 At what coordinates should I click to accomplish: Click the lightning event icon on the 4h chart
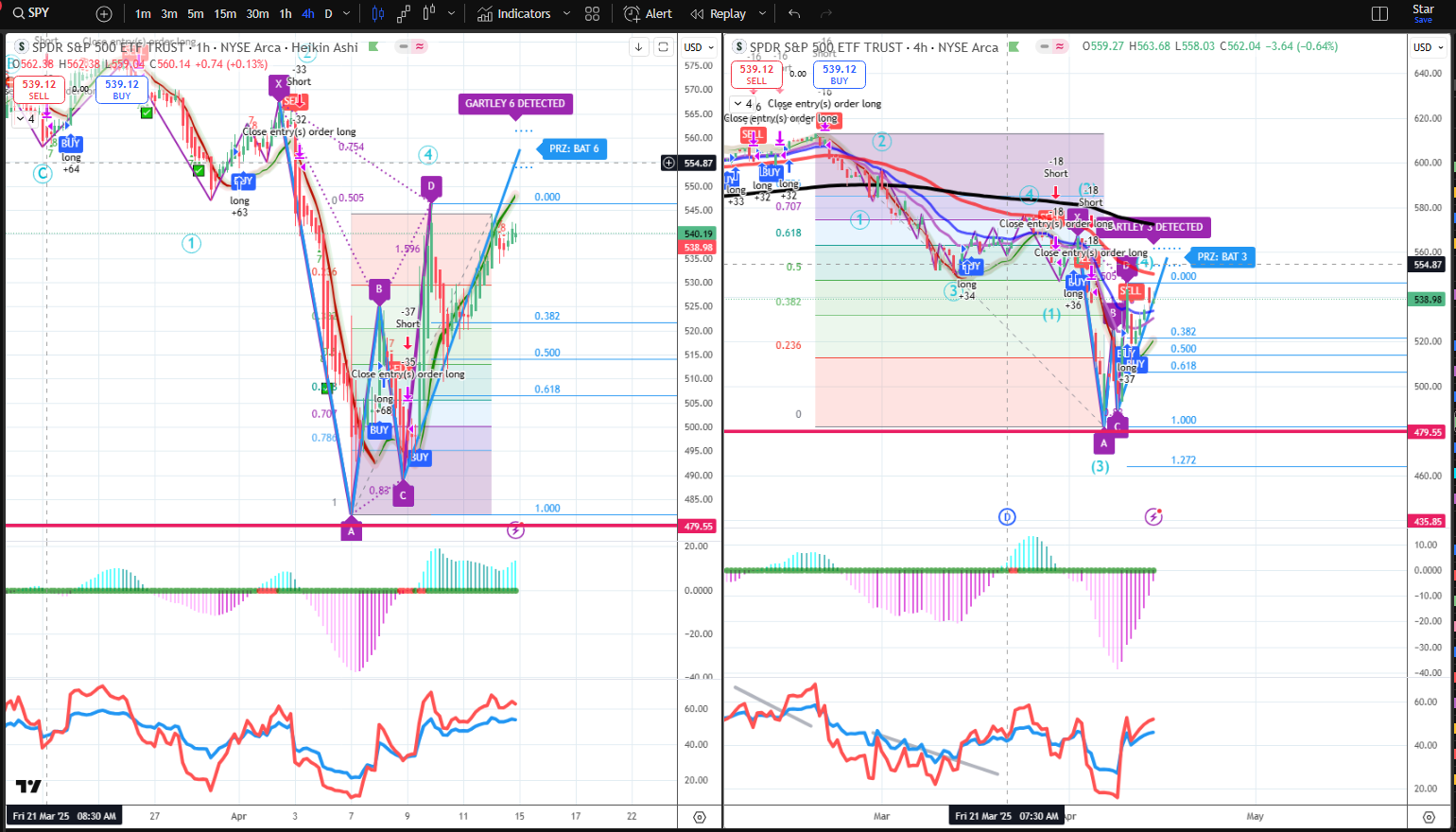point(1153,516)
